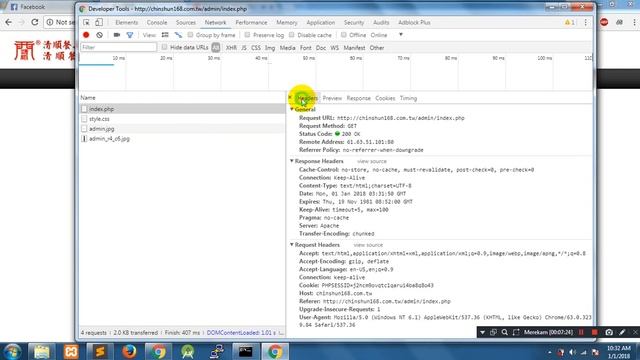
Task: Click the recorder magnifier zoom icon
Action: [504, 332]
